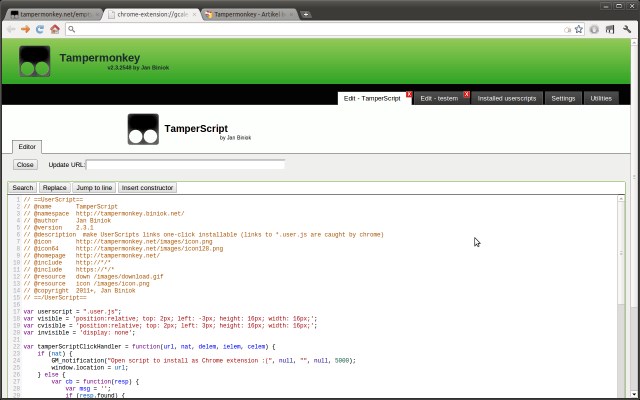This screenshot has height=400, width=640.
Task: Switch to the Installed userscripts tab
Action: click(x=507, y=98)
